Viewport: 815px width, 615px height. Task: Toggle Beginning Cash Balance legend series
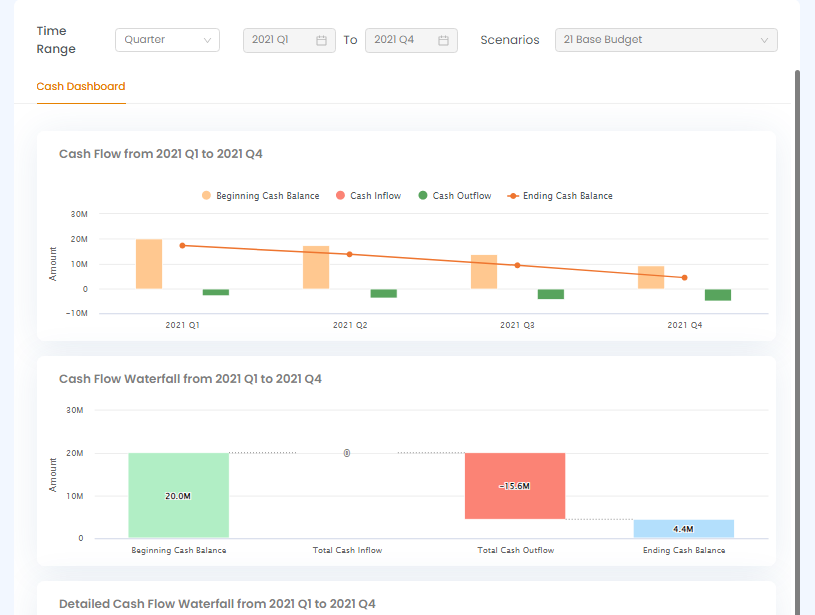coord(260,196)
